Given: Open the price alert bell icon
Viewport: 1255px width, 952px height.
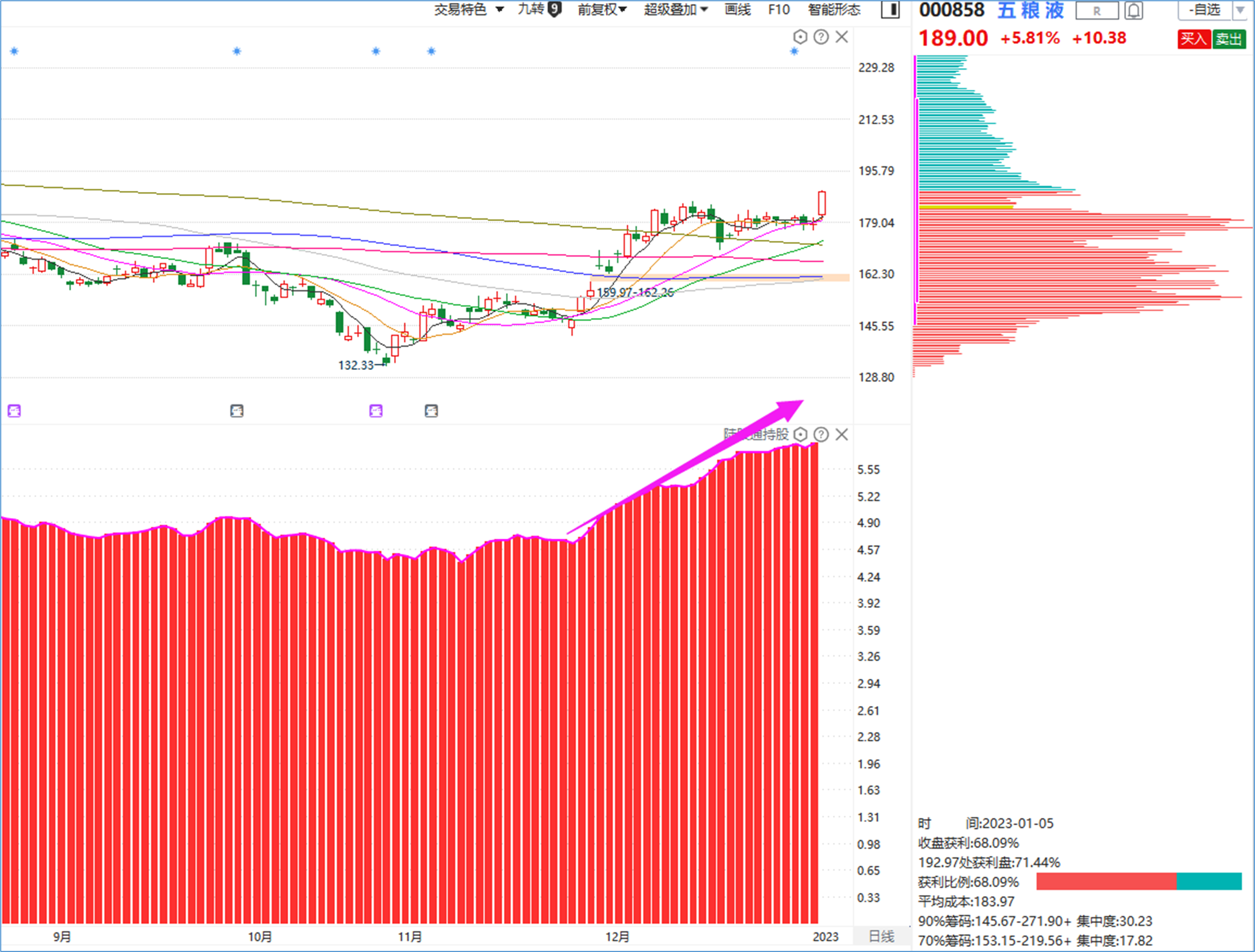Looking at the screenshot, I should [x=1133, y=10].
